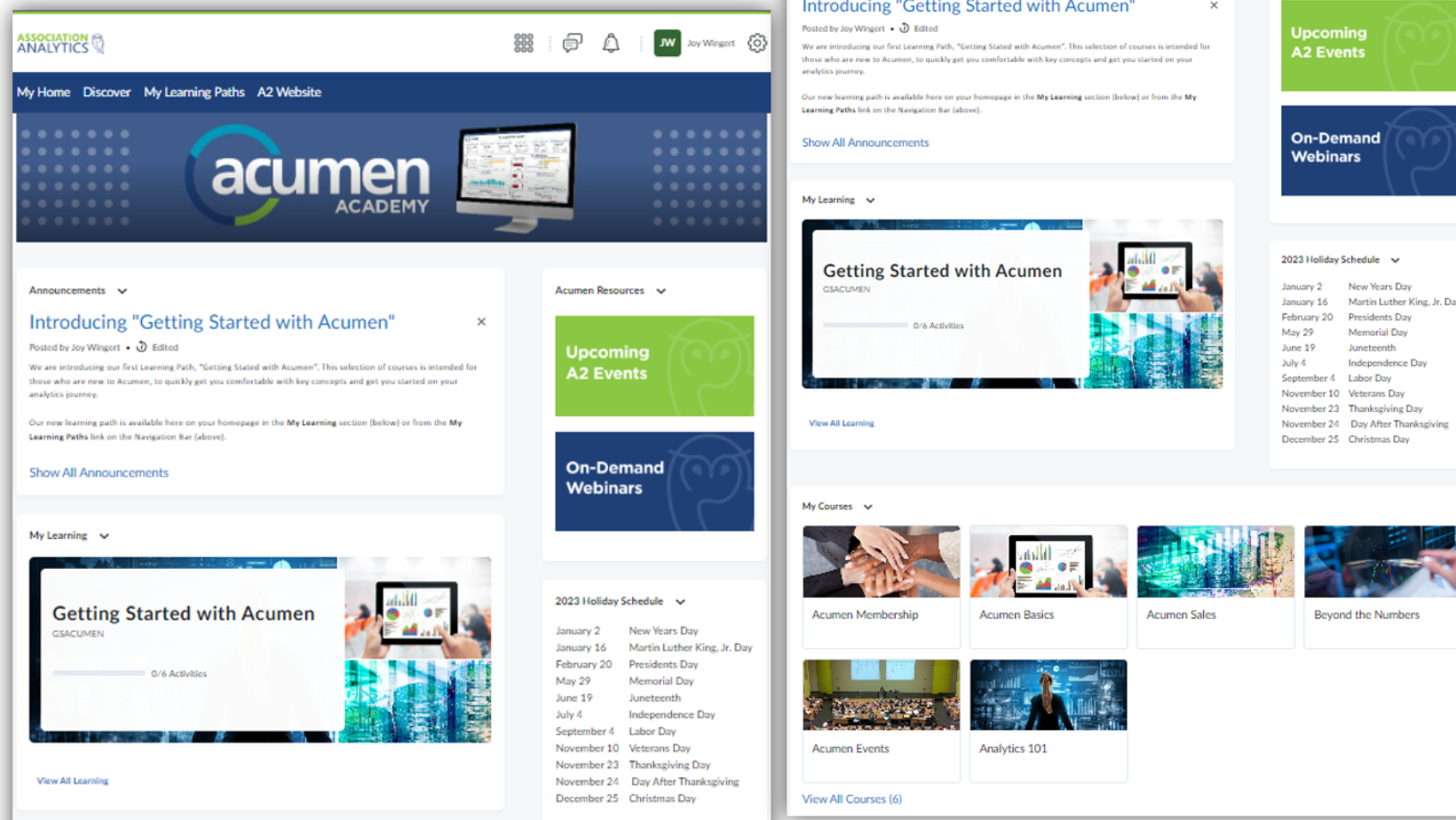Toggle the My Courses section chevron
1456x820 pixels.
point(868,507)
